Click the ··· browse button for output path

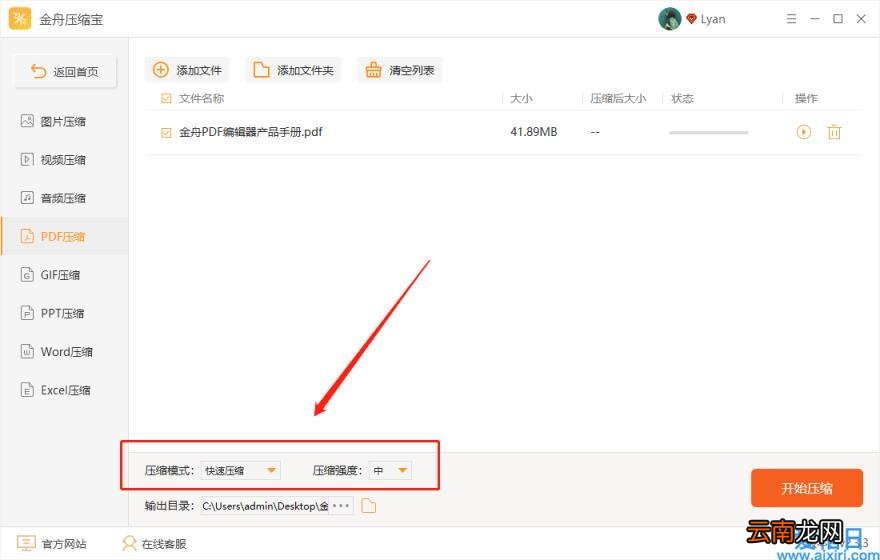pos(341,506)
